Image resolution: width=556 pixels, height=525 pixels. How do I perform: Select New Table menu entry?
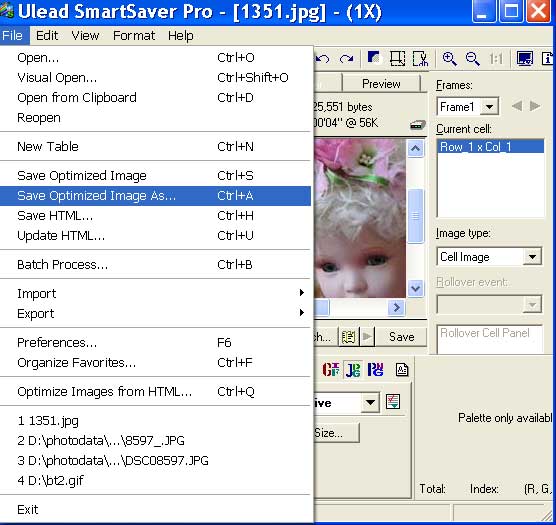[155, 146]
